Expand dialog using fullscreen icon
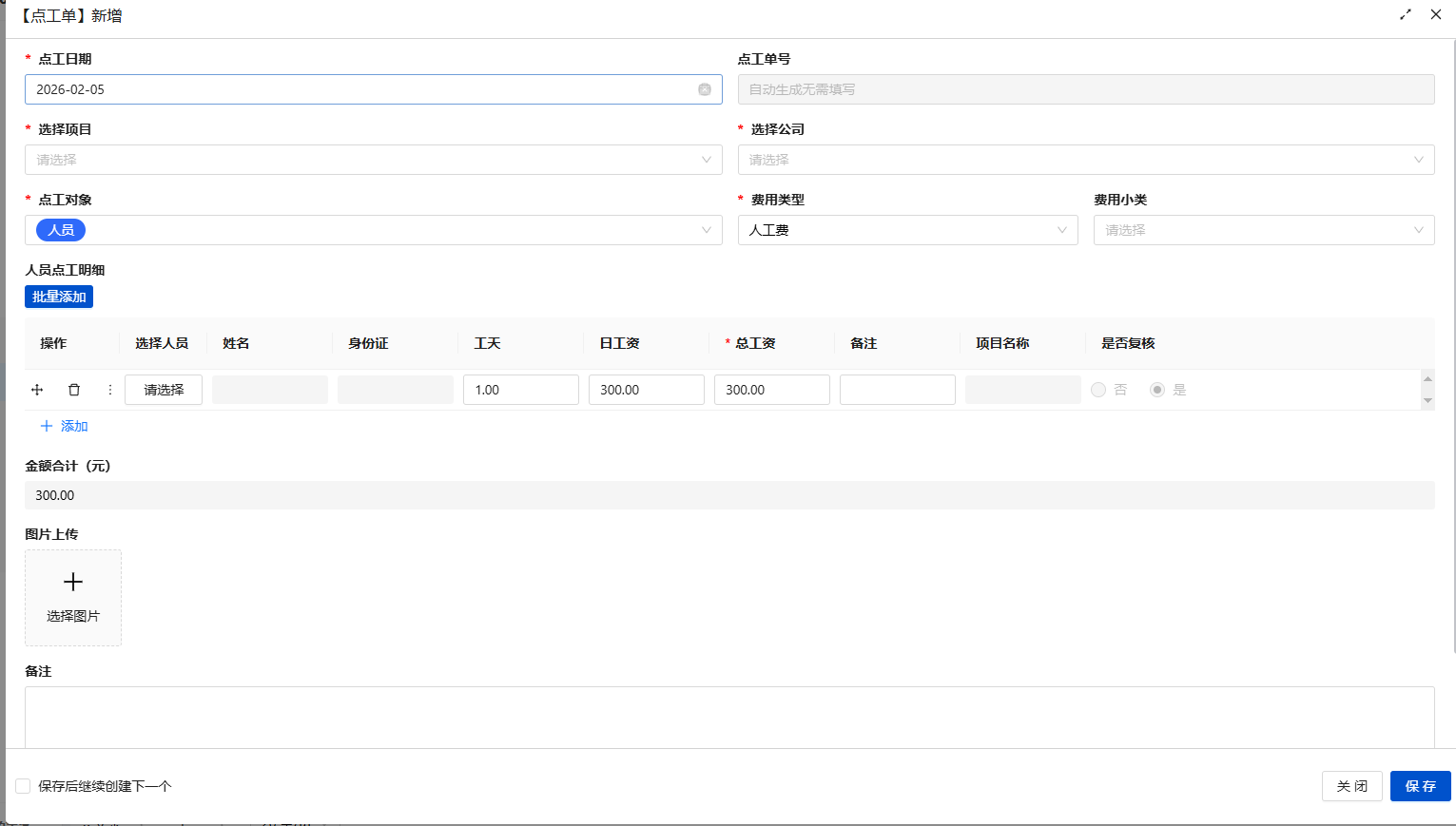The width and height of the screenshot is (1456, 826). coord(1406,14)
